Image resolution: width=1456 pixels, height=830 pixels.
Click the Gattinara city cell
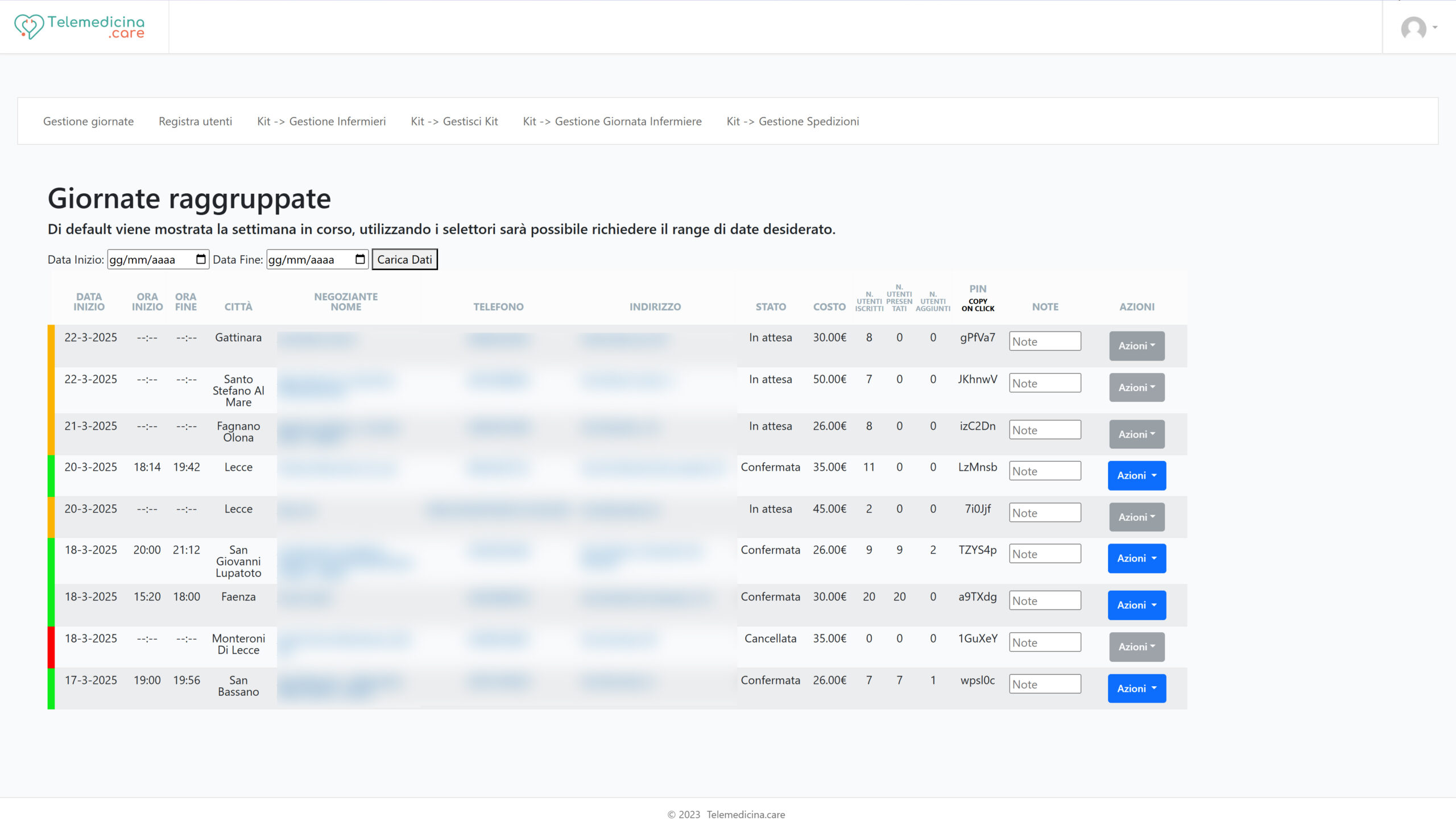pyautogui.click(x=238, y=338)
